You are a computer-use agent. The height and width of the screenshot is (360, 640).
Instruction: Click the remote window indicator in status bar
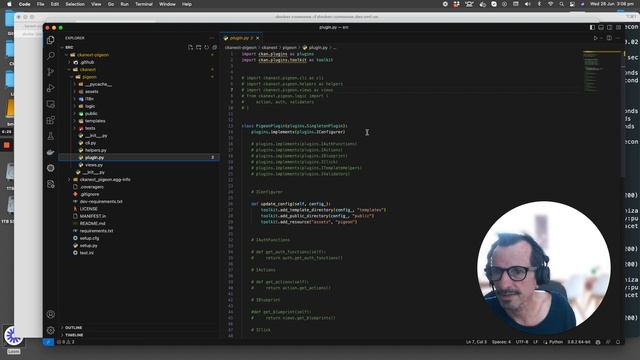[x=48, y=342]
